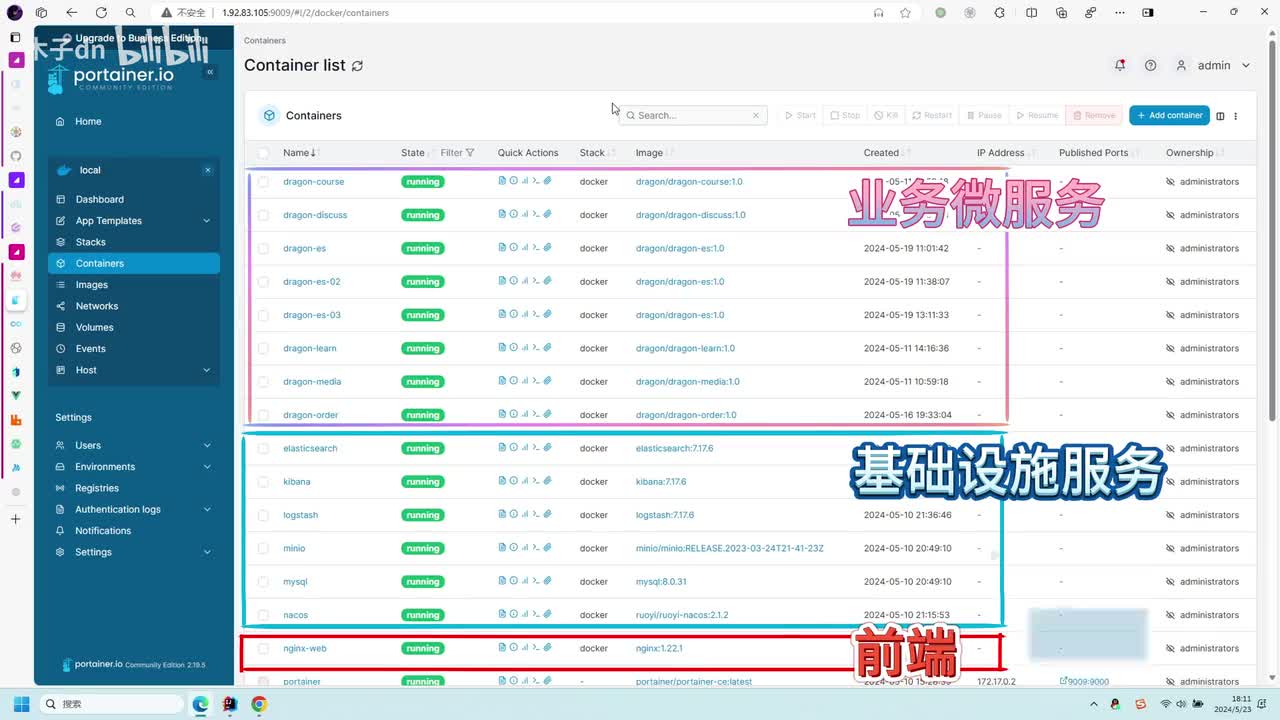Expand Authentication logs section
The image size is (1280, 720).
(133, 509)
